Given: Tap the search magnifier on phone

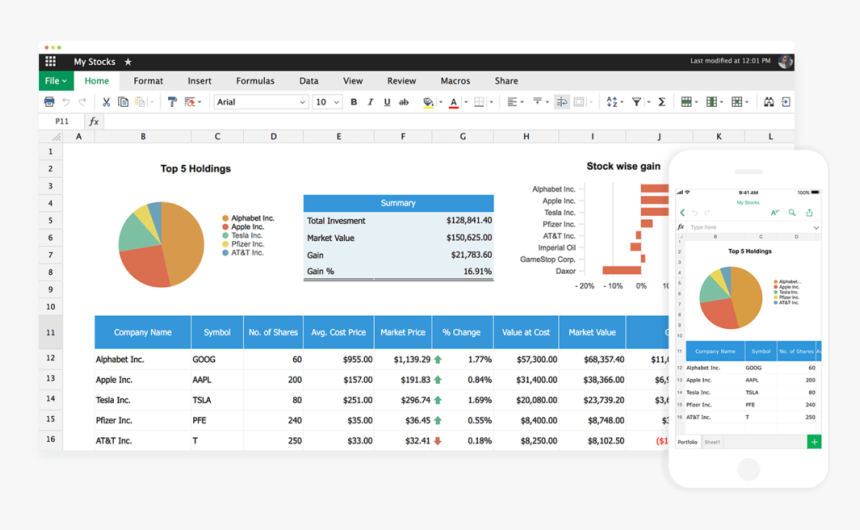Looking at the screenshot, I should click(x=792, y=212).
